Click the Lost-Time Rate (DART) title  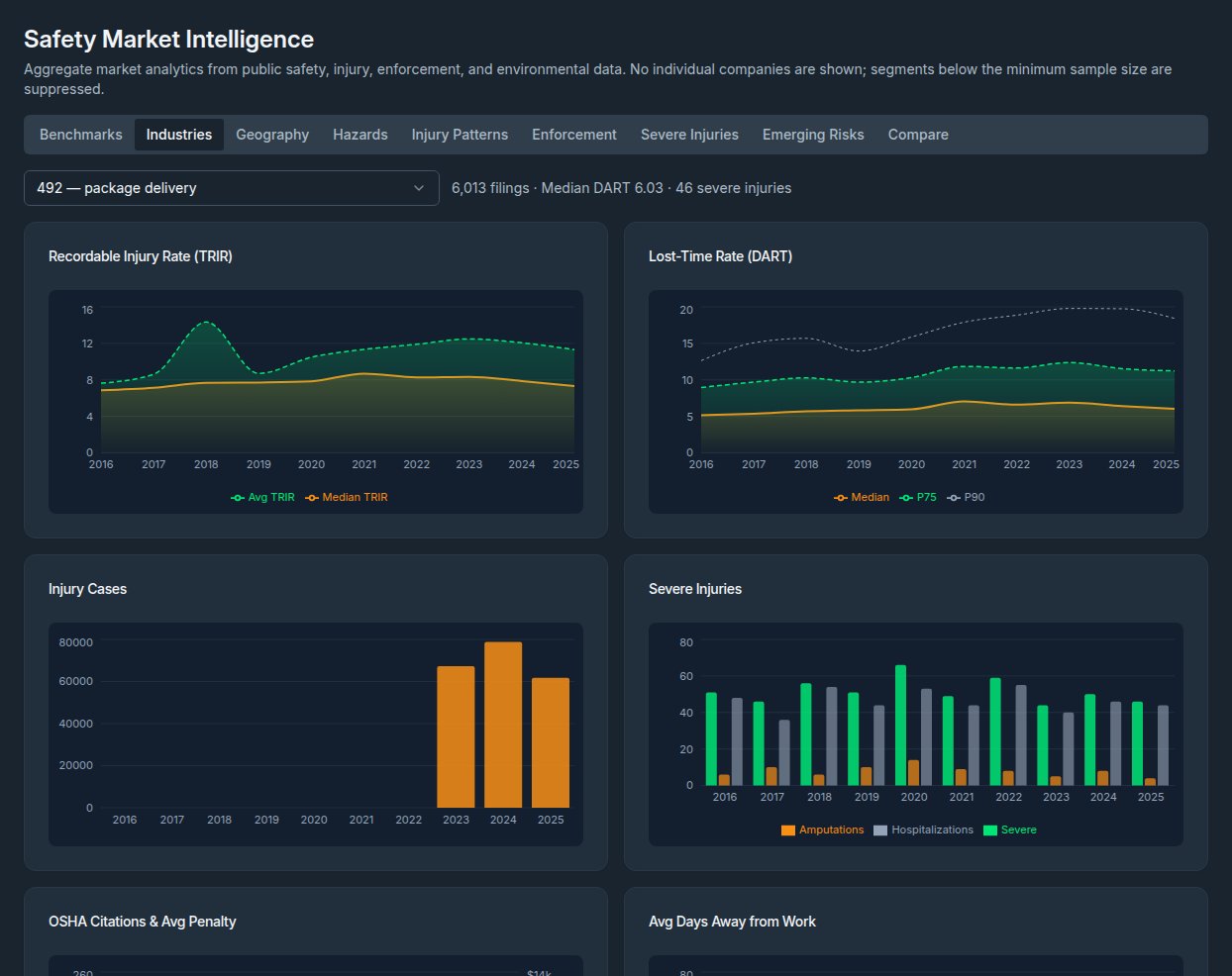720,256
